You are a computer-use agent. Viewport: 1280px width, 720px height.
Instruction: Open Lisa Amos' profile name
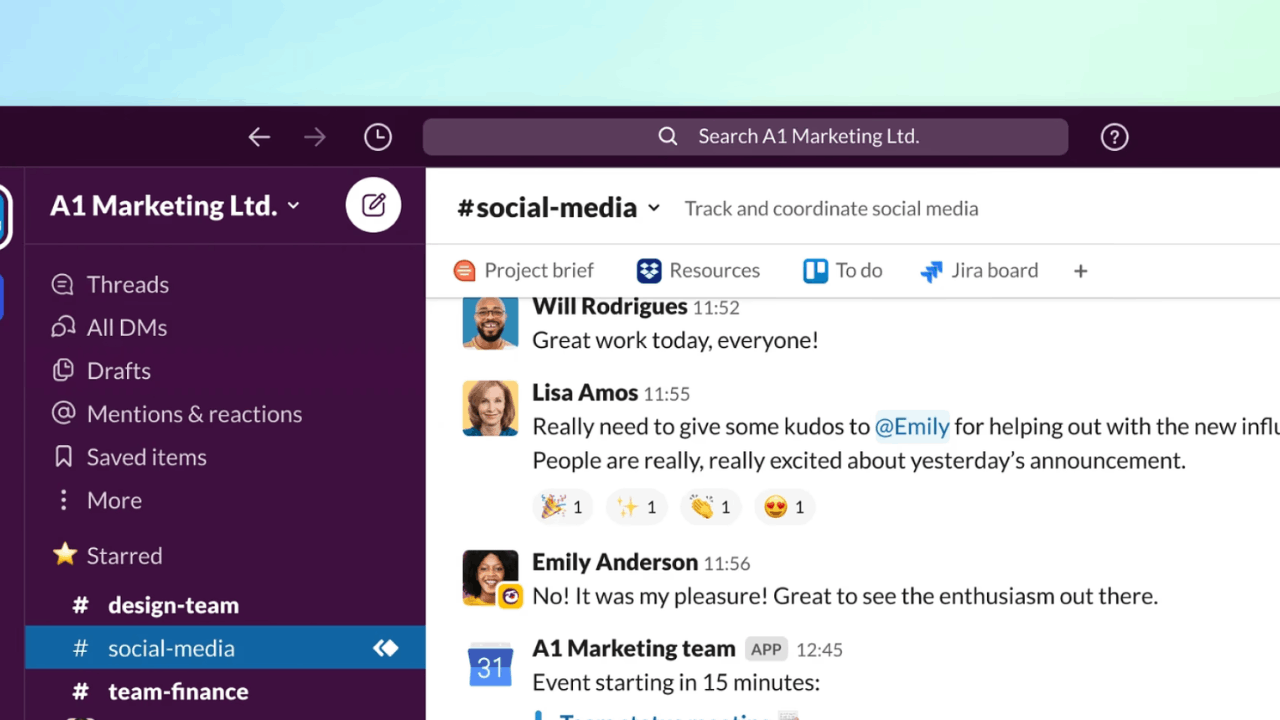[x=585, y=392]
